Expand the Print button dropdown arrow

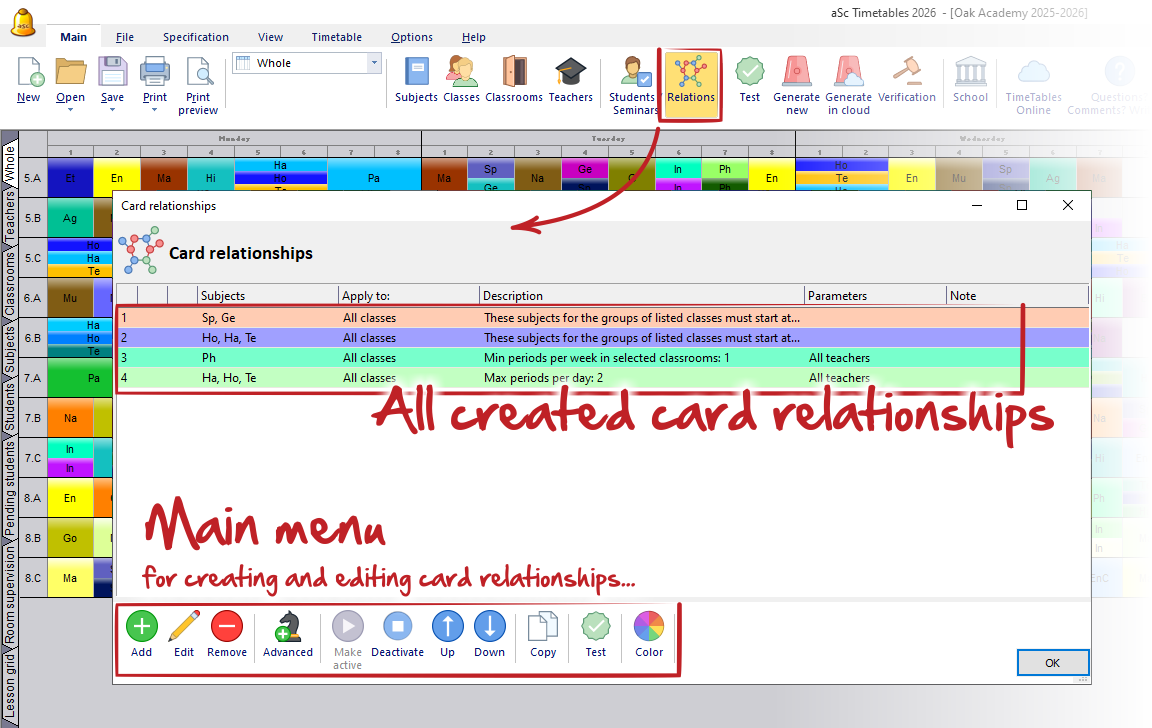point(154,110)
